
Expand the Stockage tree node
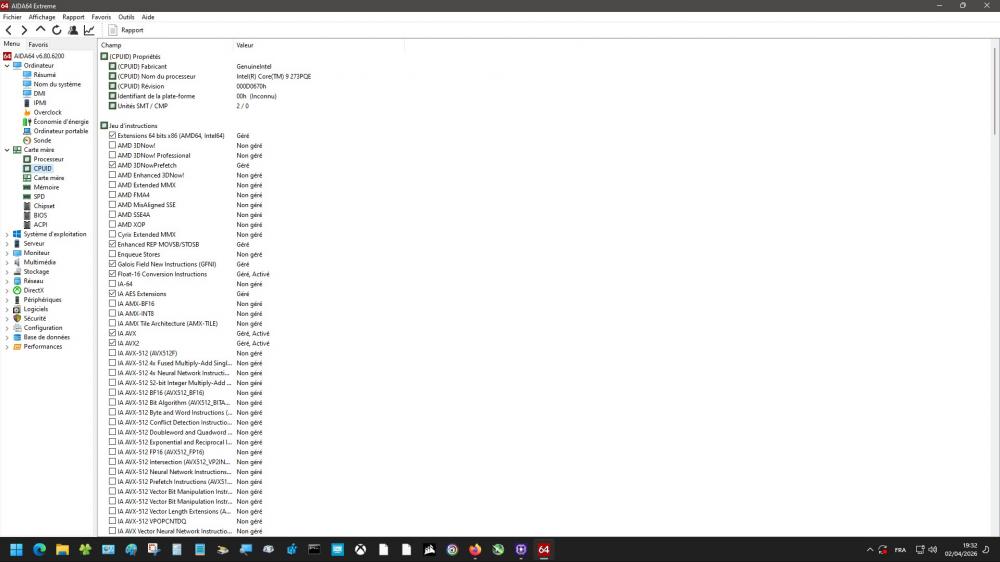coord(7,272)
